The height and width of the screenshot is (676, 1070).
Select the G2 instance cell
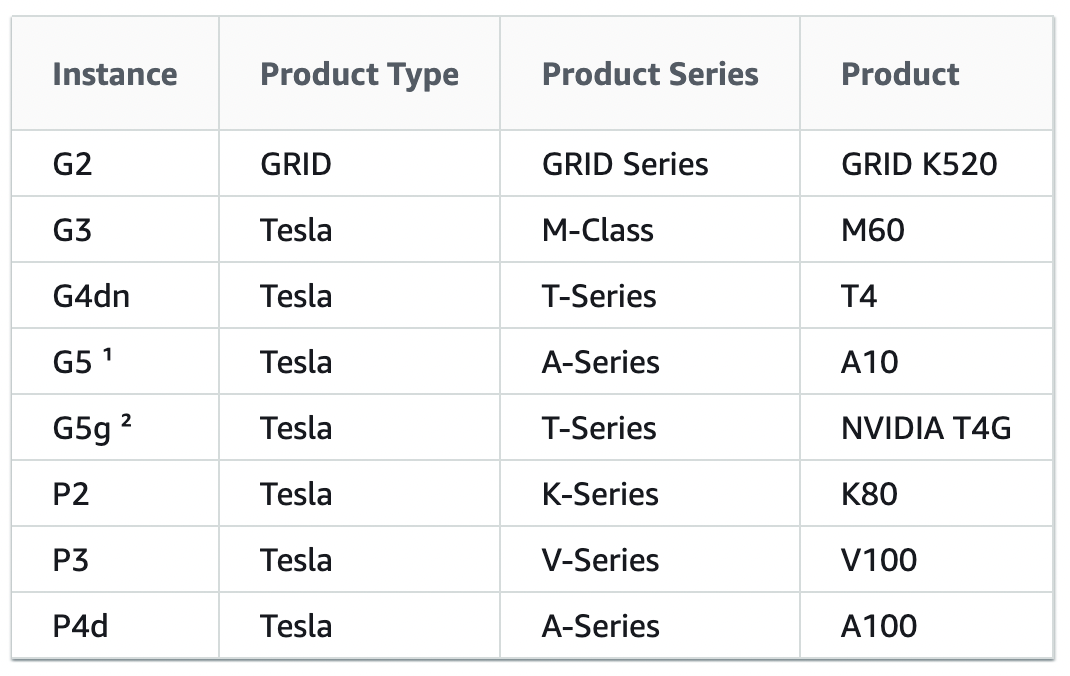[72, 164]
